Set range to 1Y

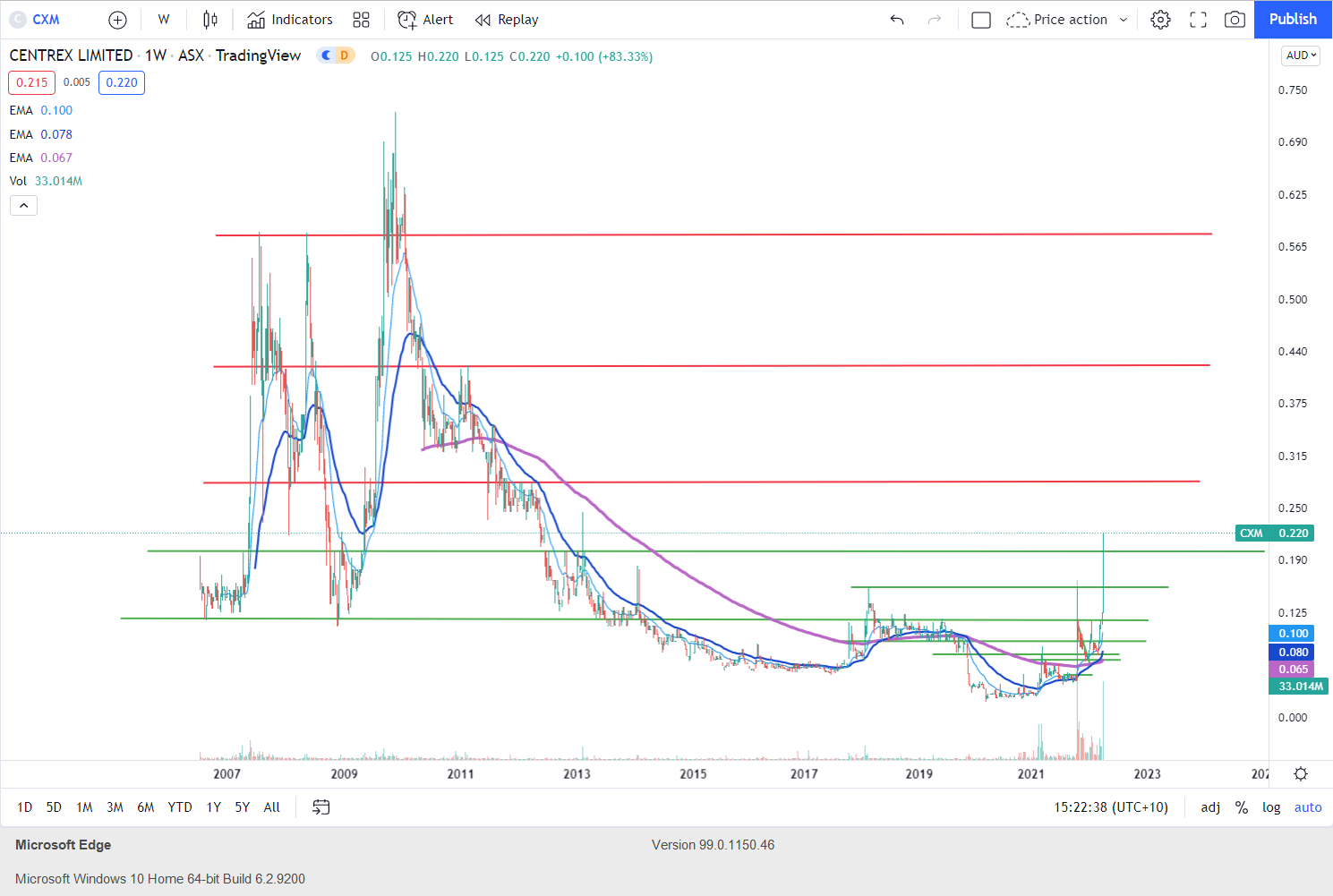(214, 807)
